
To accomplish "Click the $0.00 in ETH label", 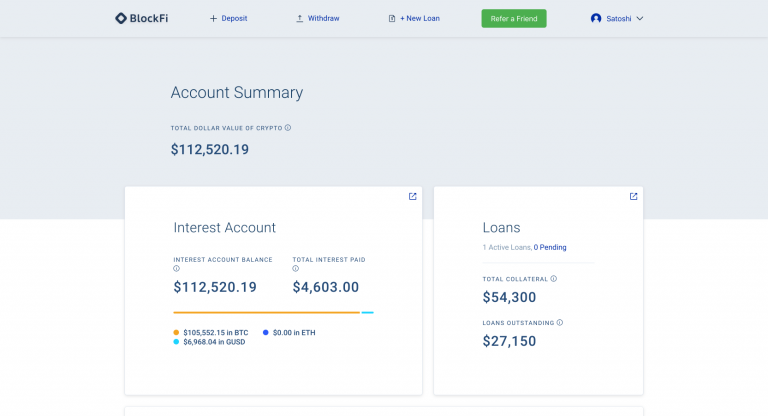I will point(294,333).
